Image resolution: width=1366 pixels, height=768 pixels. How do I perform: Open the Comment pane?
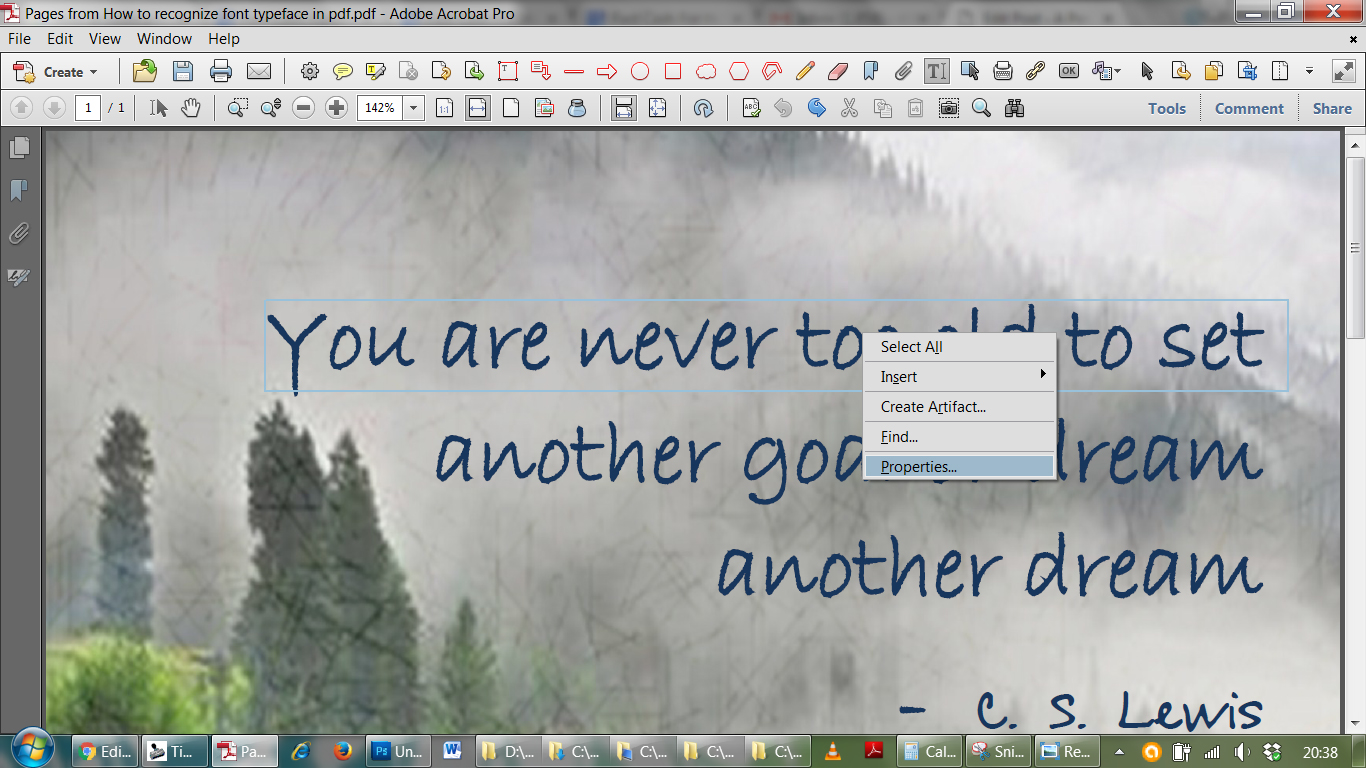coord(1249,108)
